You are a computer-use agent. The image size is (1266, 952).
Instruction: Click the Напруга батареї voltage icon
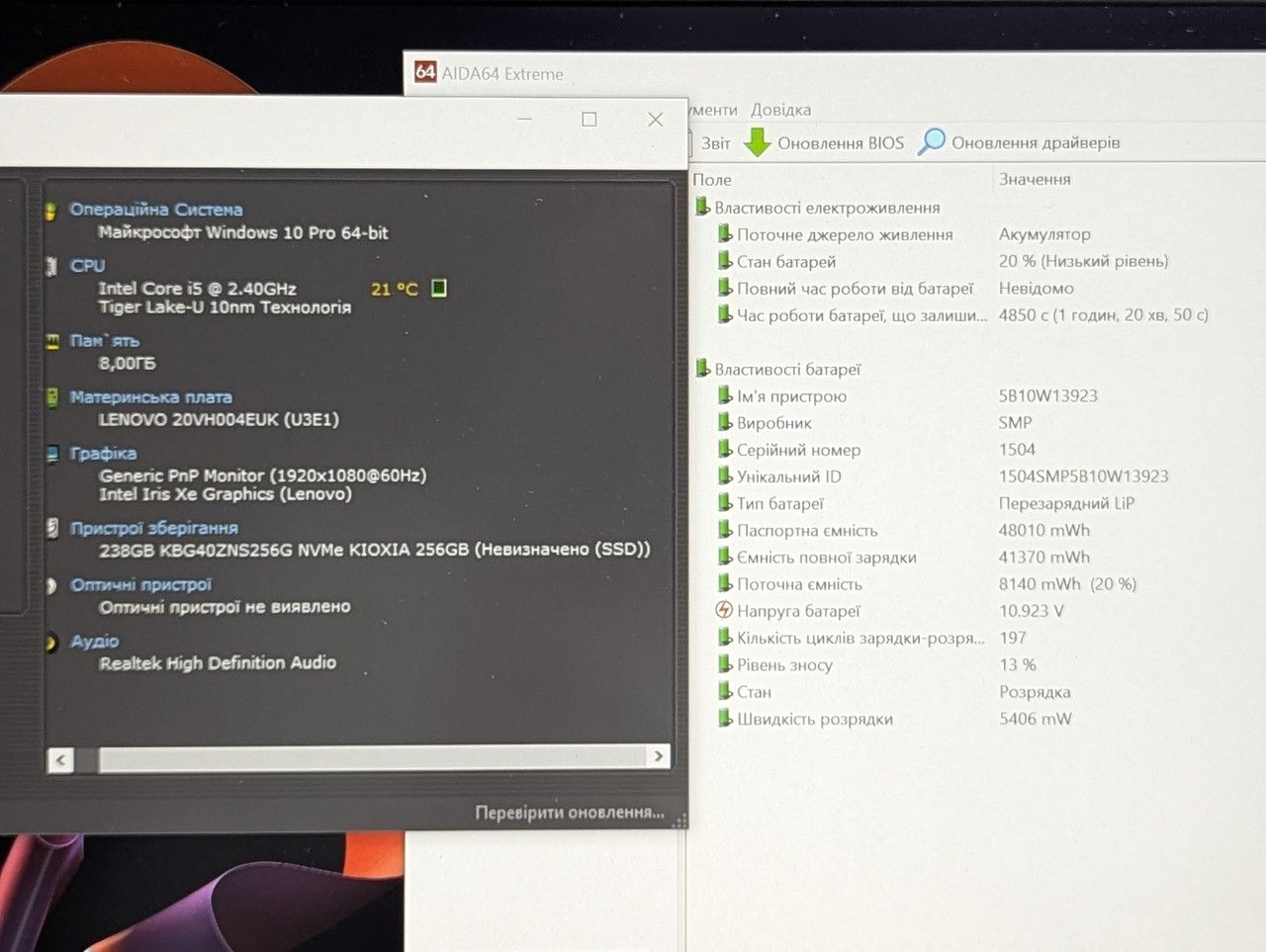coord(724,610)
